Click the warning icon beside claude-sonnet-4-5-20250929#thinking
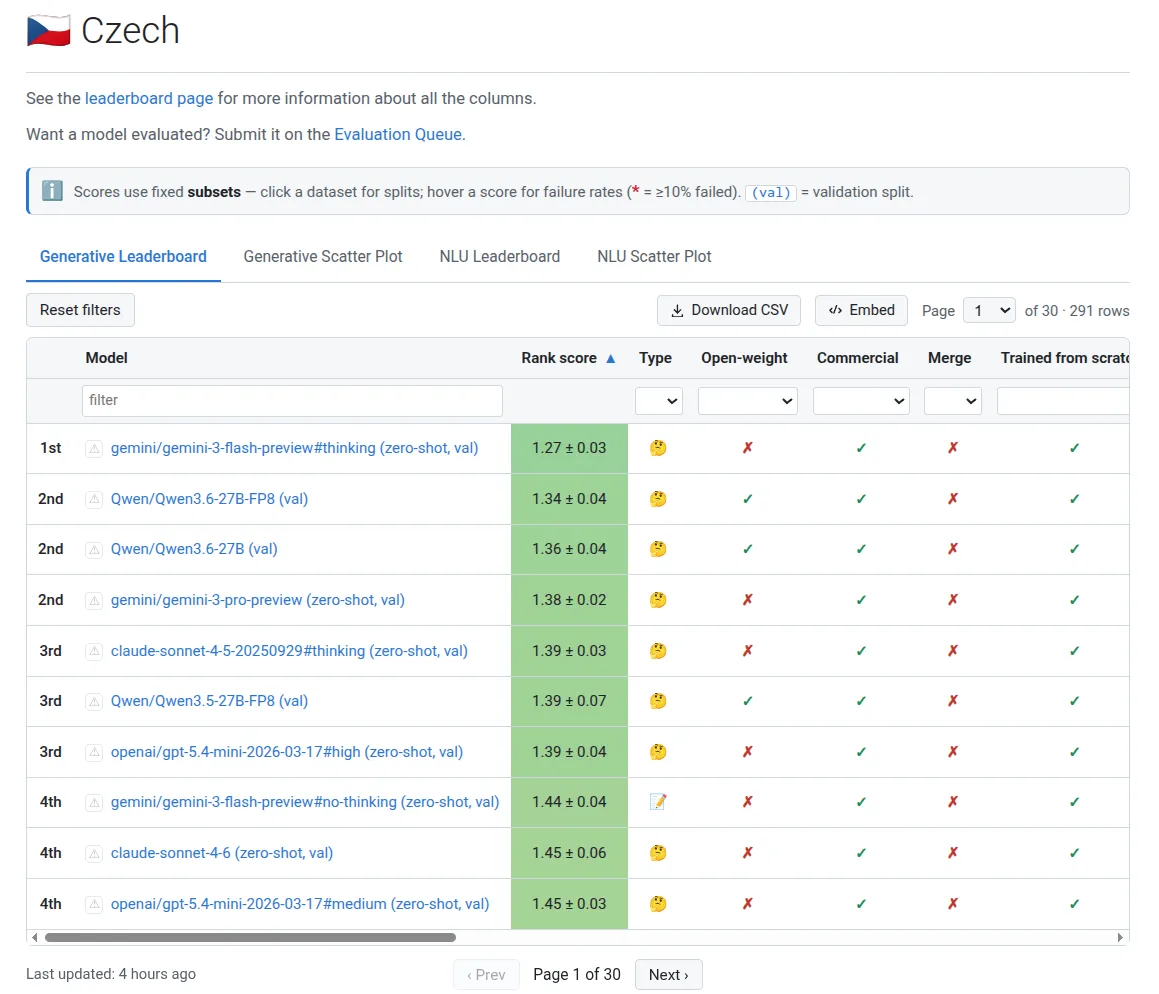Viewport: 1159px width, 994px height. [x=94, y=651]
